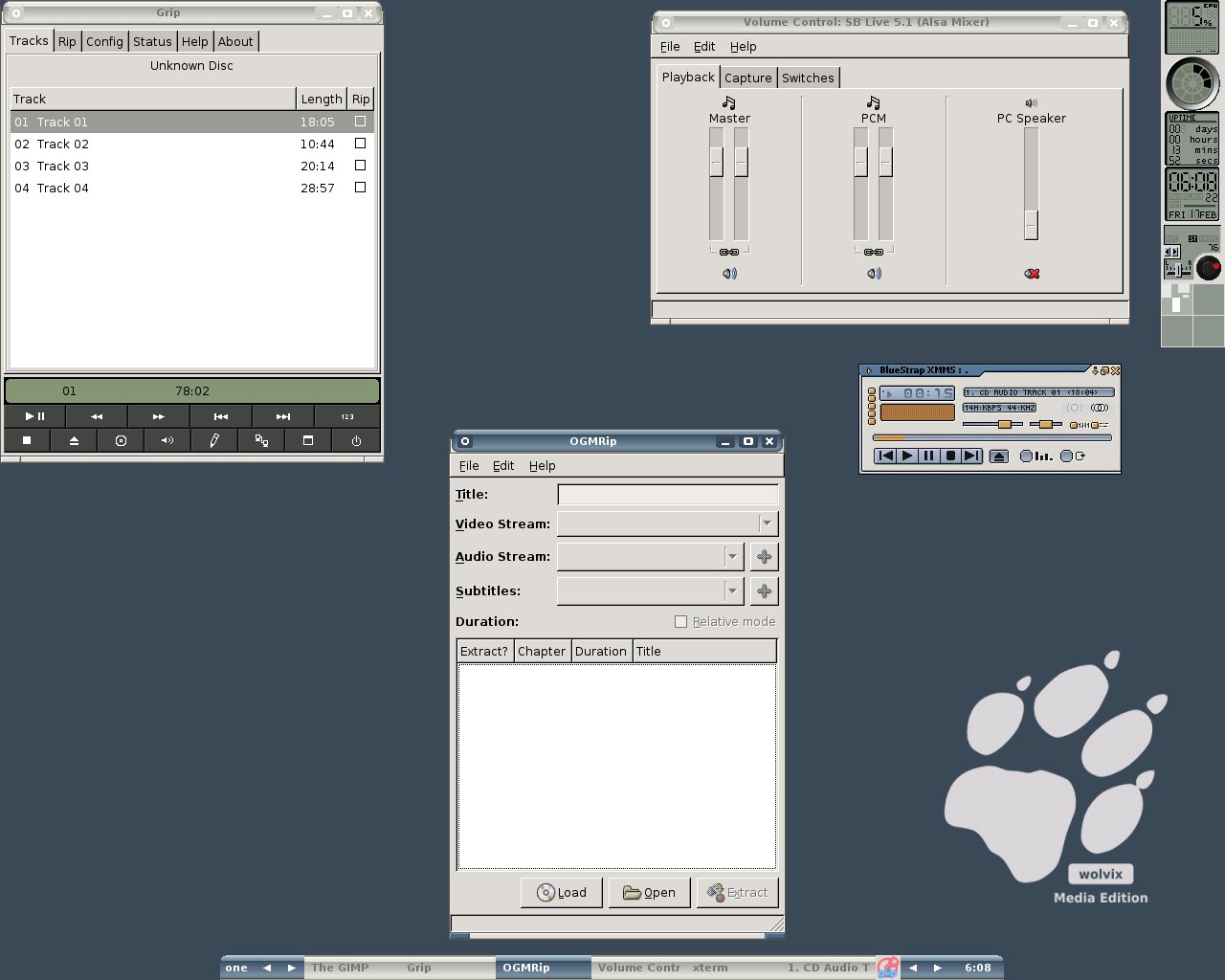Viewport: 1225px width, 980px height.
Task: Switch to the Rip tab in Grip
Action: [x=67, y=41]
